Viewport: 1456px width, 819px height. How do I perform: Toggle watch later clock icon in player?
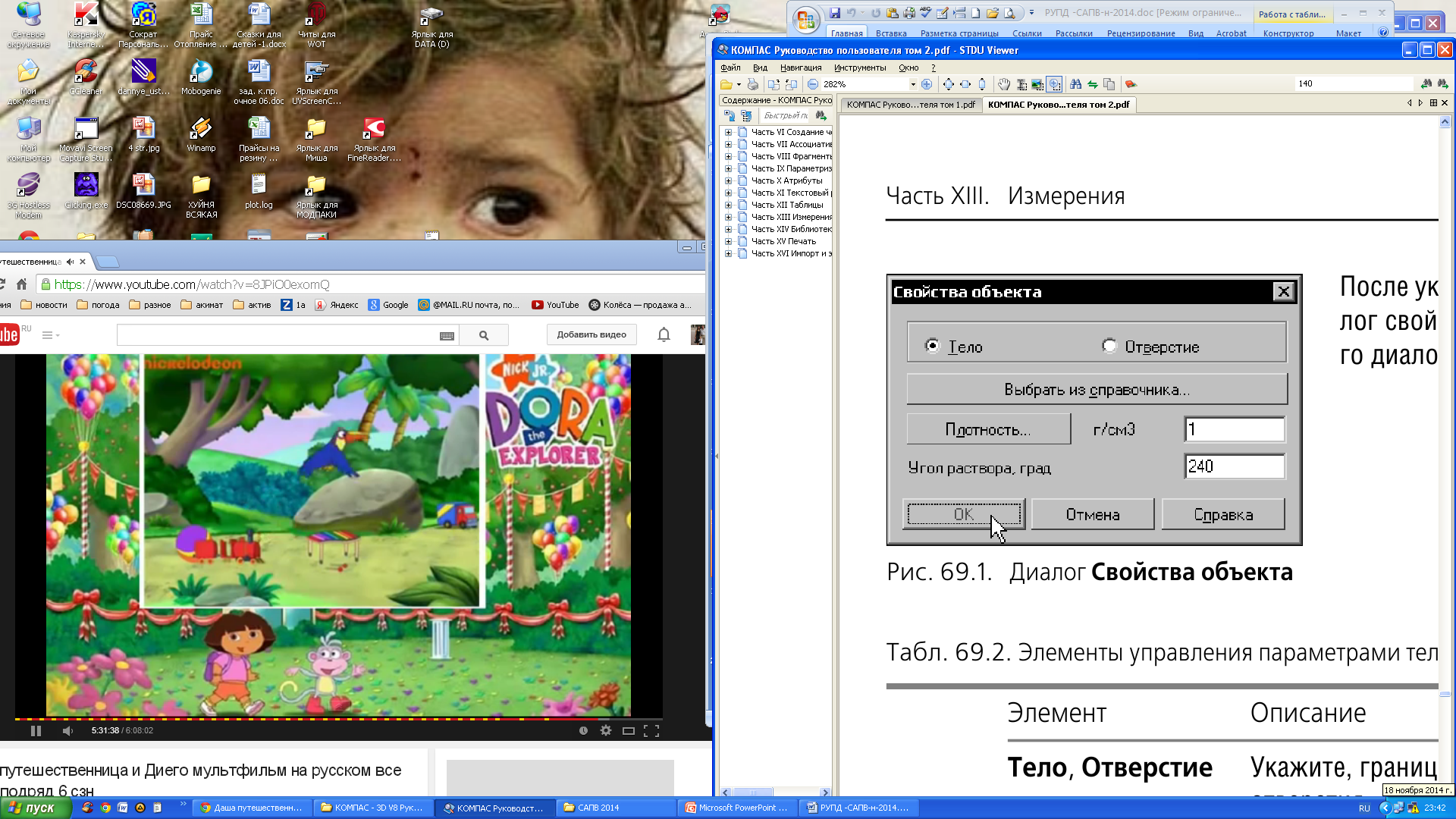click(583, 730)
